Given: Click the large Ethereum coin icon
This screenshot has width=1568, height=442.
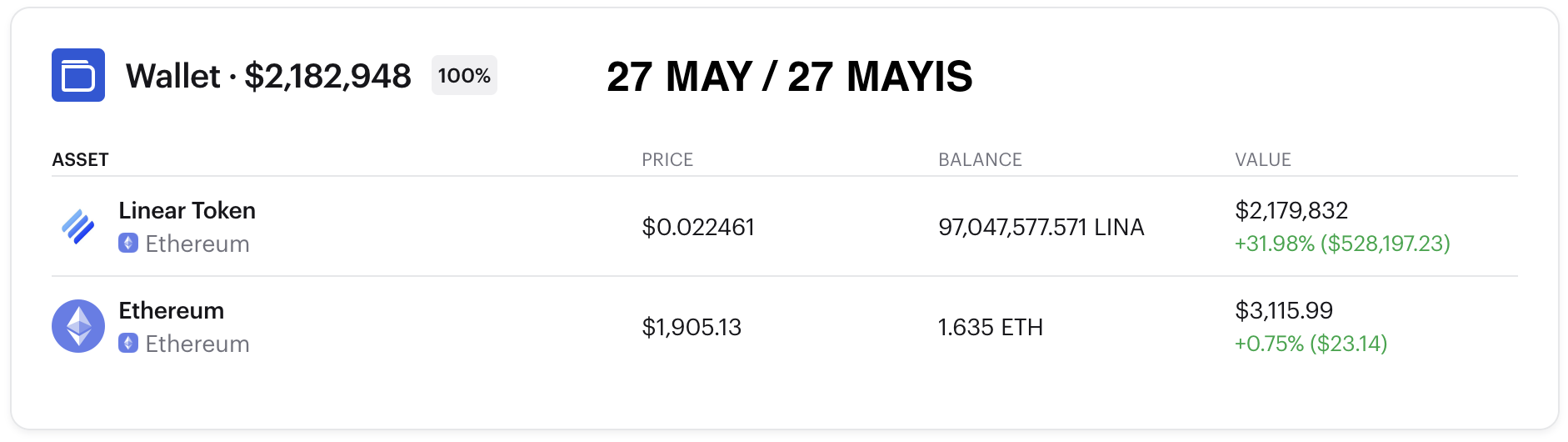Looking at the screenshot, I should point(78,326).
